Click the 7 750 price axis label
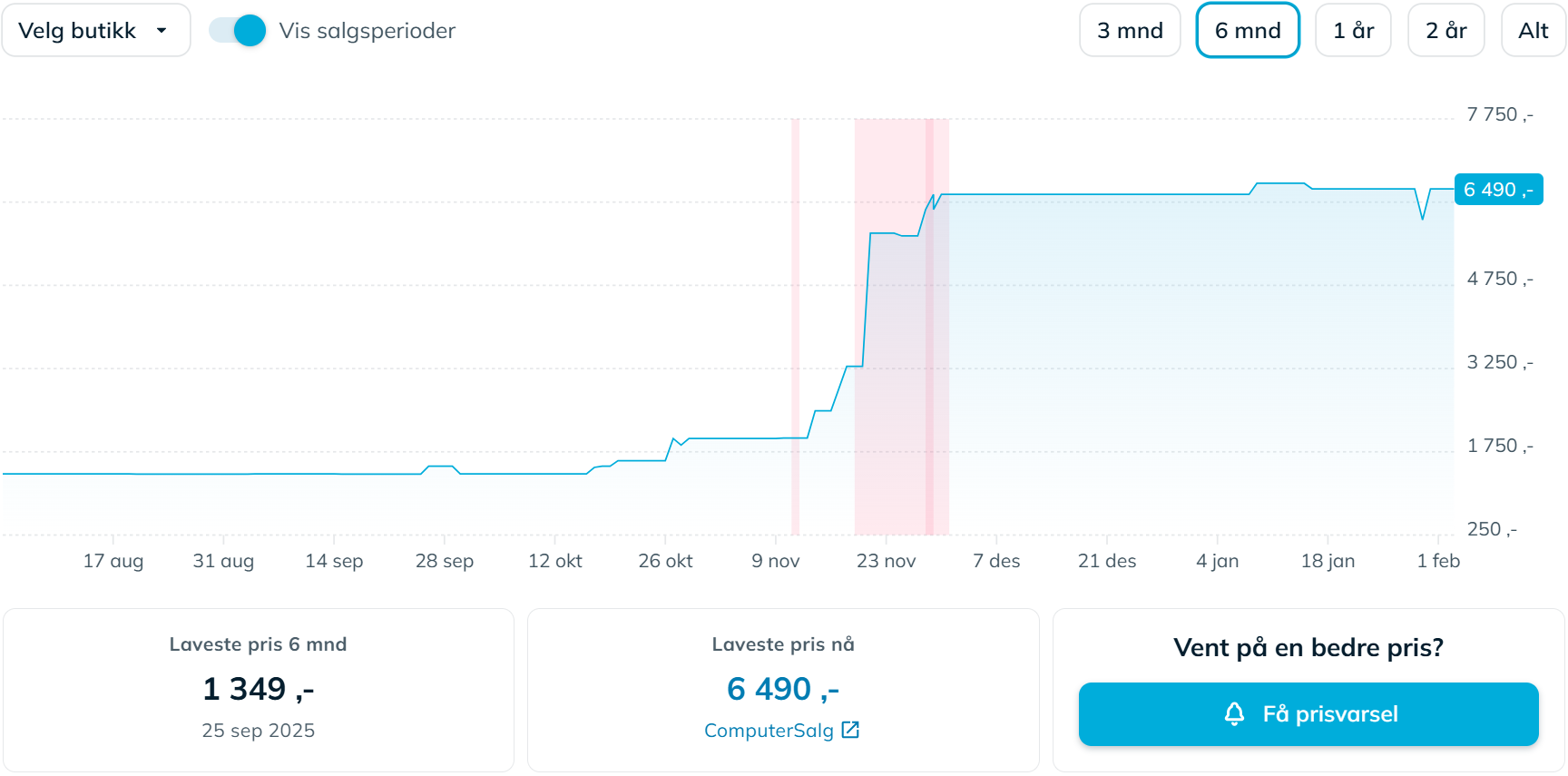The width and height of the screenshot is (1568, 776). click(1499, 115)
